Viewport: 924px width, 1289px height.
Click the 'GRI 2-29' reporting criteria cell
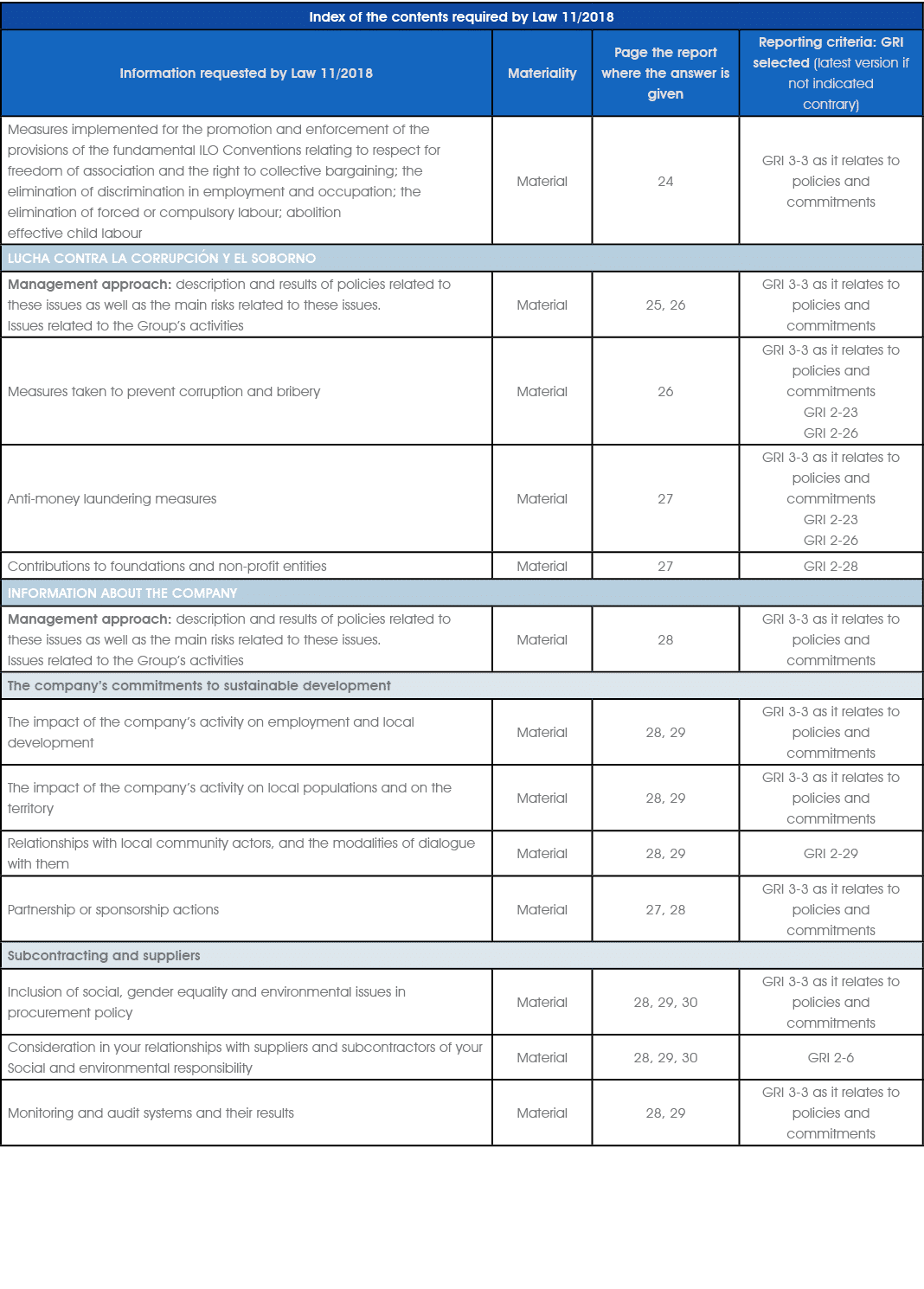point(831,853)
